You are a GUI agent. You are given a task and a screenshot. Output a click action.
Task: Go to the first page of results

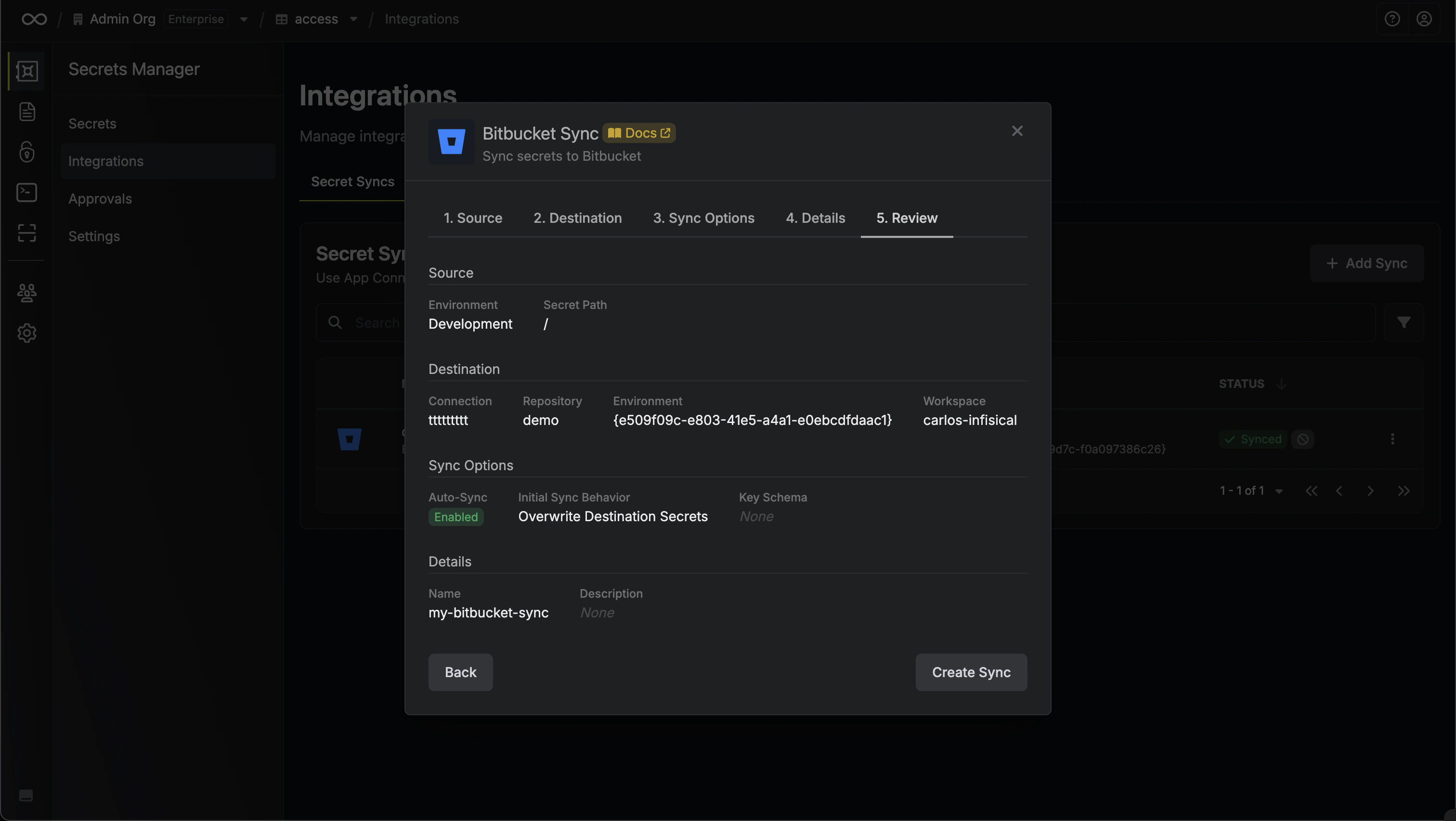pyautogui.click(x=1311, y=491)
